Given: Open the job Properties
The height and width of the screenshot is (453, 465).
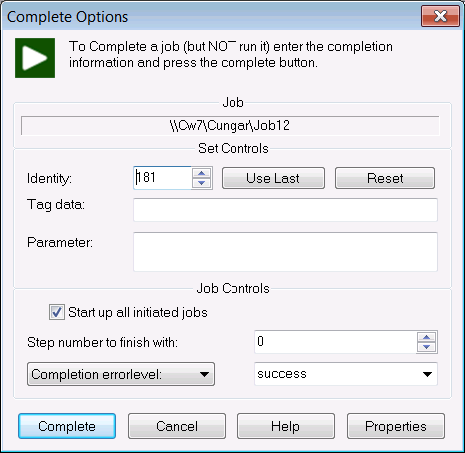Looking at the screenshot, I should [396, 426].
